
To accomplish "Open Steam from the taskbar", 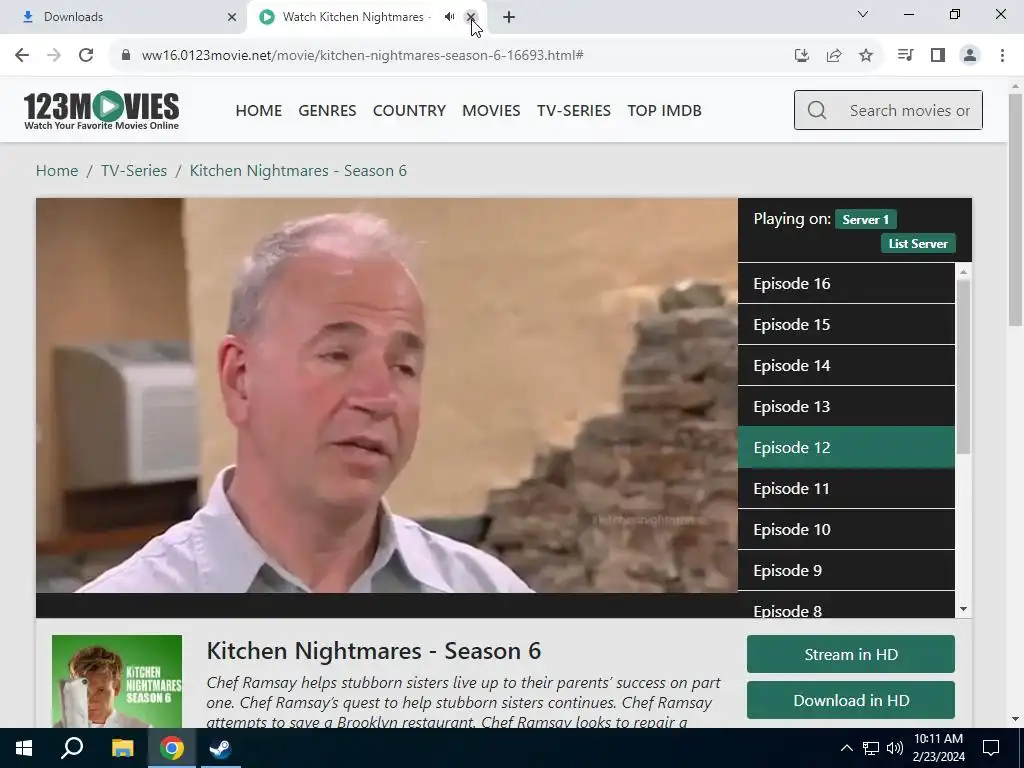I will point(221,748).
